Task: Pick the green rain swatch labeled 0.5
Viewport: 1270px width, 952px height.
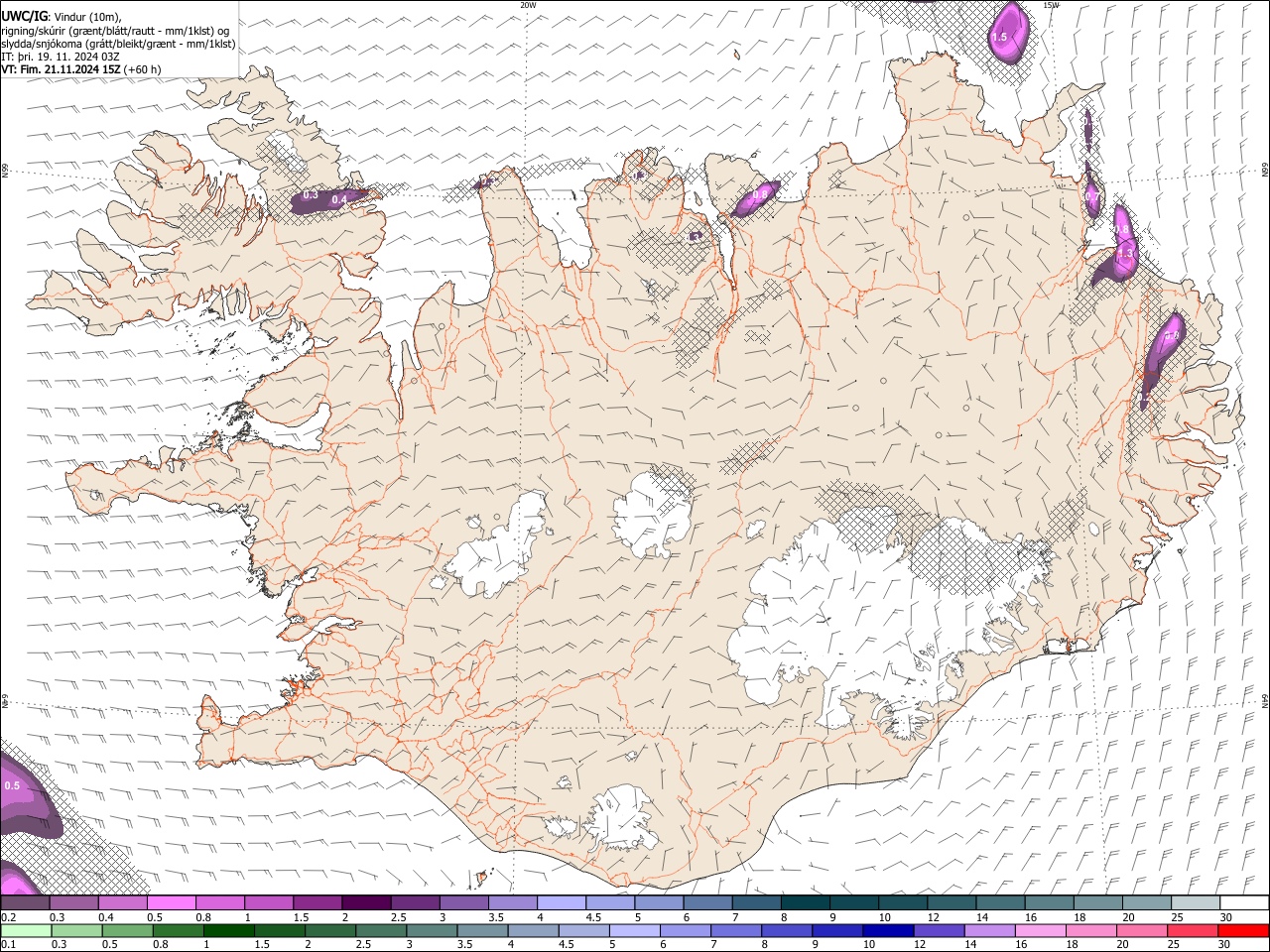Action: (x=127, y=930)
